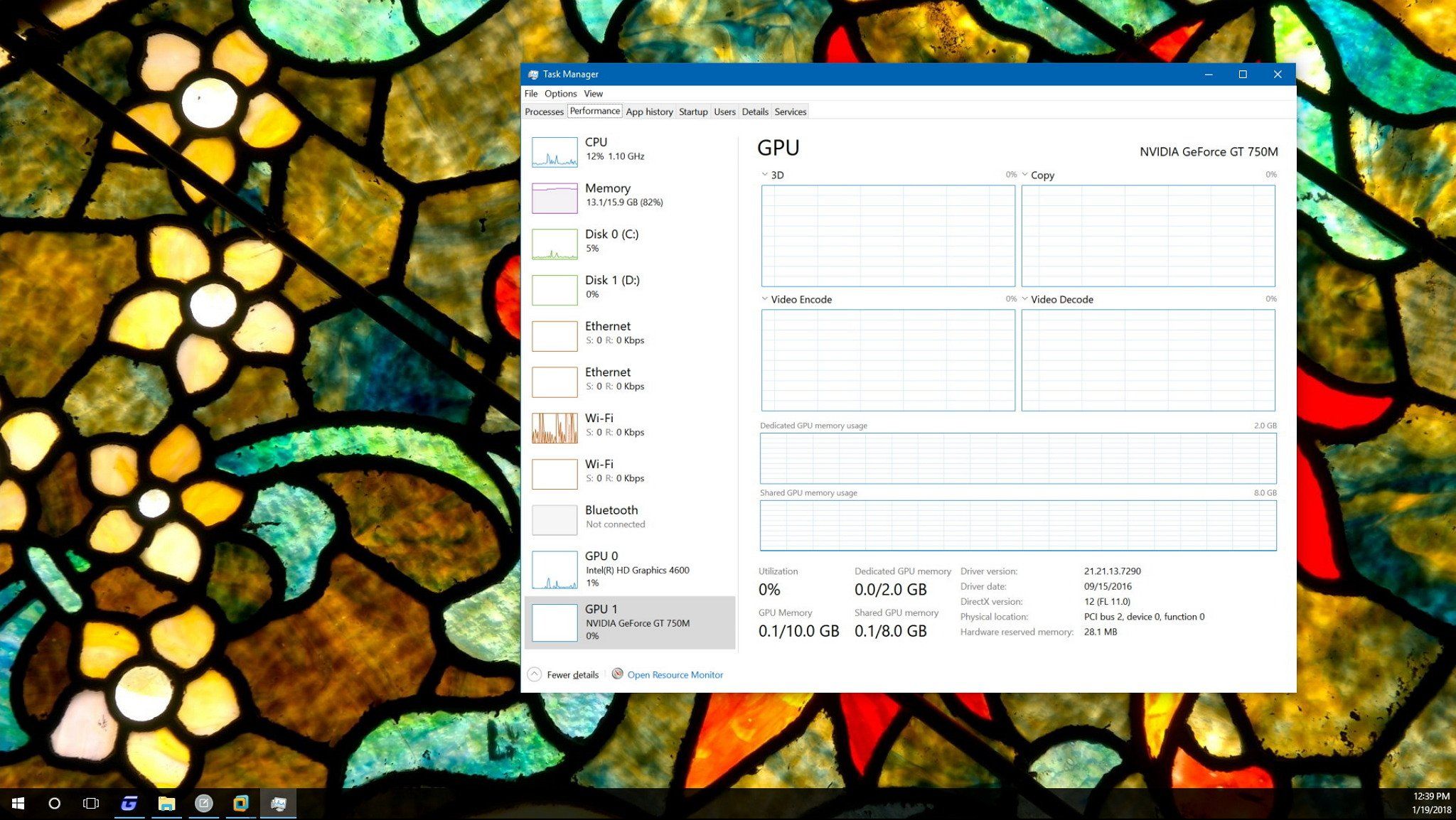
Task: Open the Memory usage thumbnail
Action: coord(555,198)
